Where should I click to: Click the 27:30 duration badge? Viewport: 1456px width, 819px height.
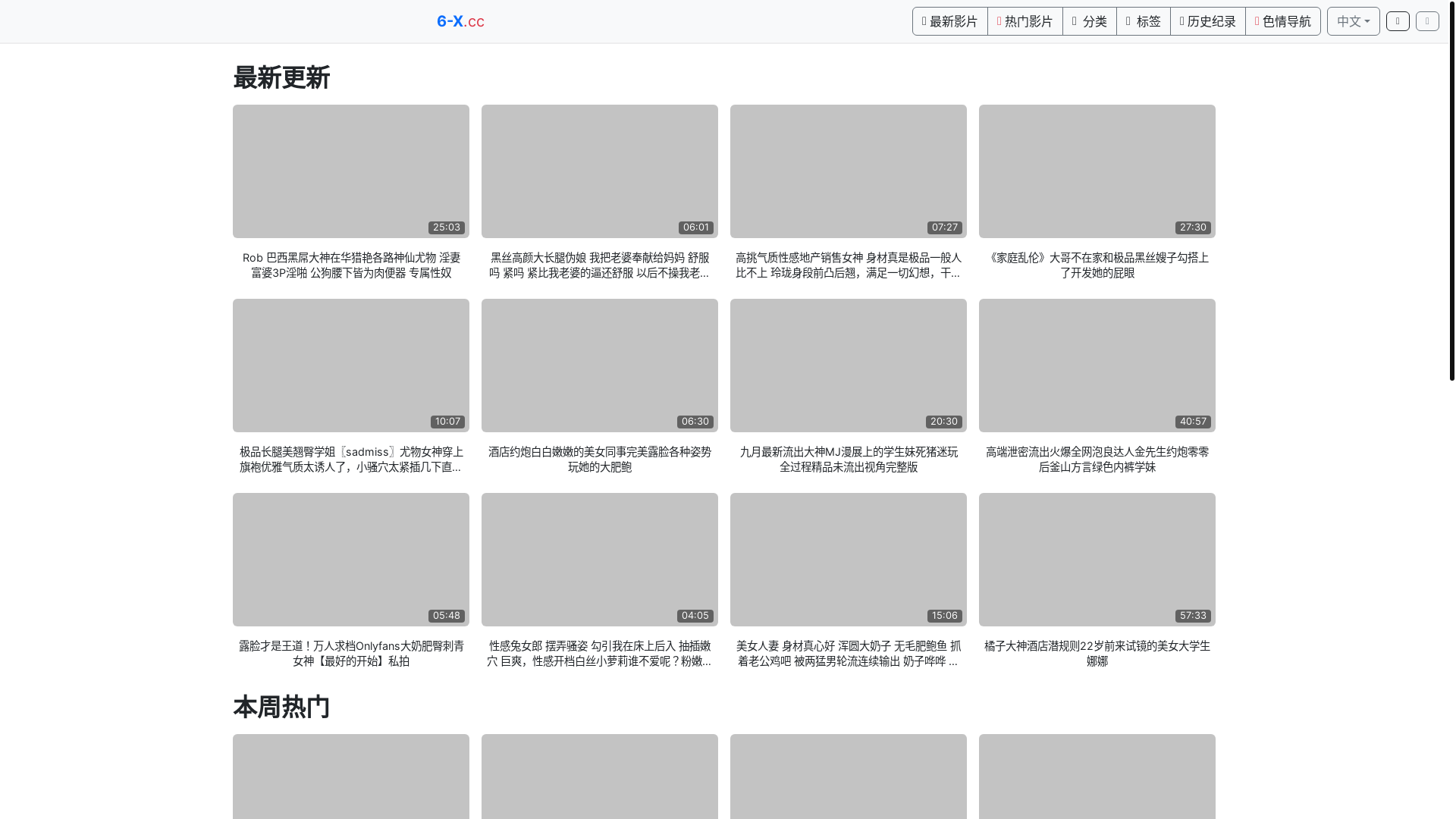coord(1193,227)
